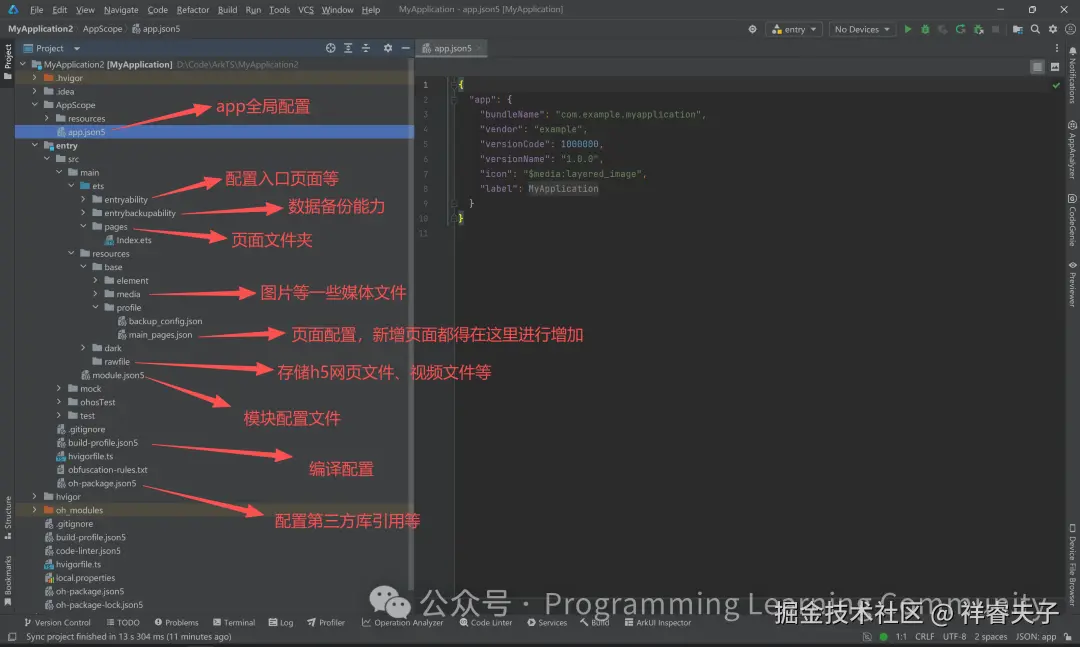The height and width of the screenshot is (647, 1080).
Task: Open Everywhere search magnifier in toolbar
Action: 1035,29
